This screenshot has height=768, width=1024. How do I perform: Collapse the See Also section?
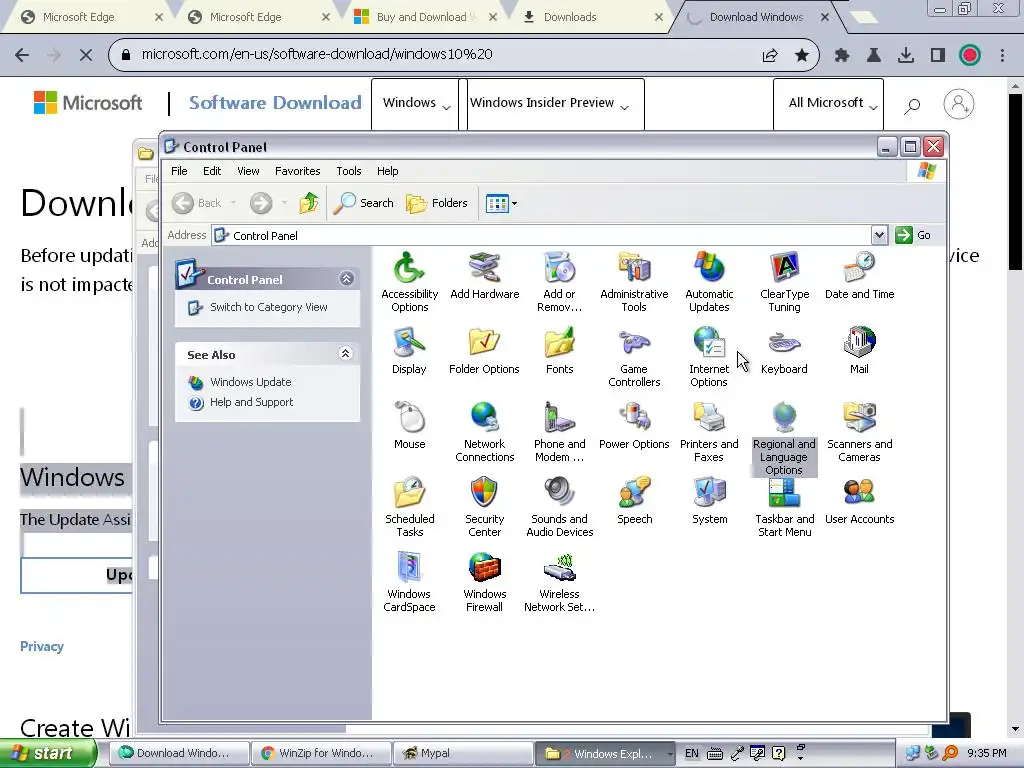pyautogui.click(x=345, y=354)
